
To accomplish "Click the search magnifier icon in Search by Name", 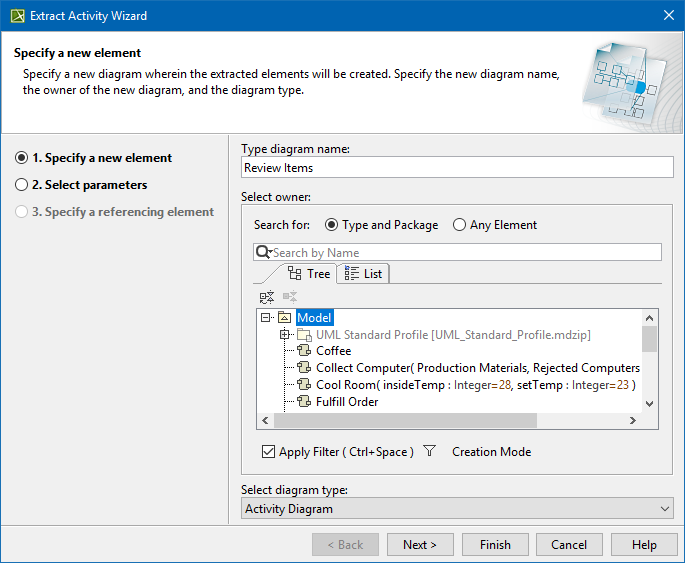I will 263,253.
